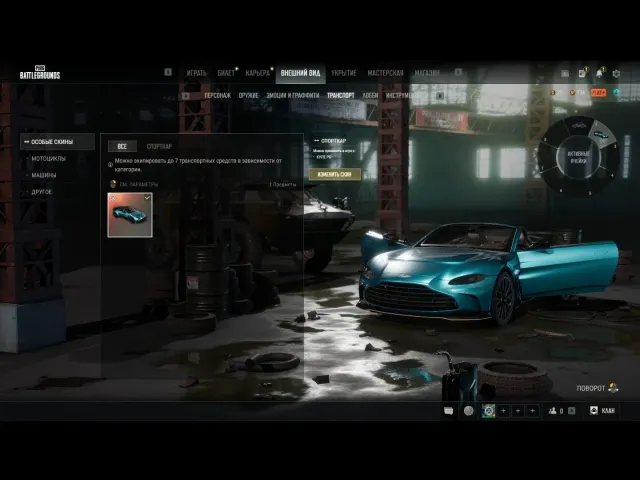Select МОТОЦИКЛЫ category

[x=48, y=158]
